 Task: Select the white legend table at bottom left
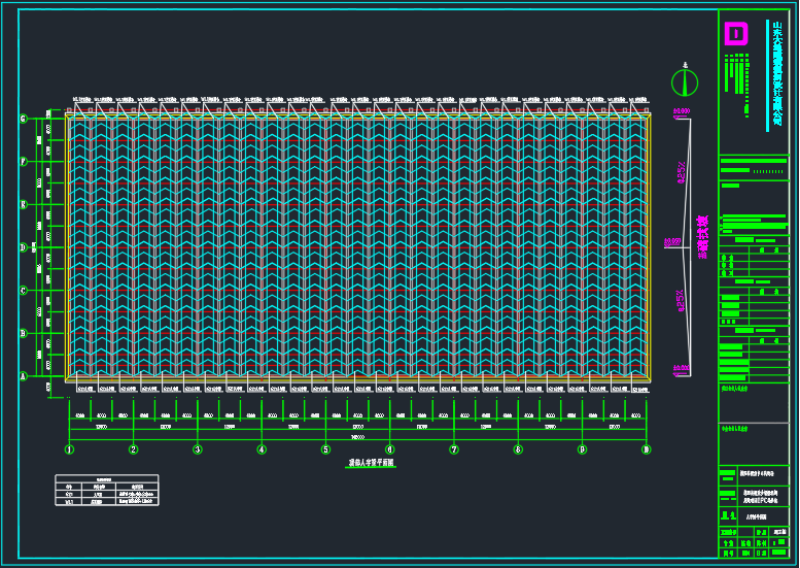tap(106, 490)
